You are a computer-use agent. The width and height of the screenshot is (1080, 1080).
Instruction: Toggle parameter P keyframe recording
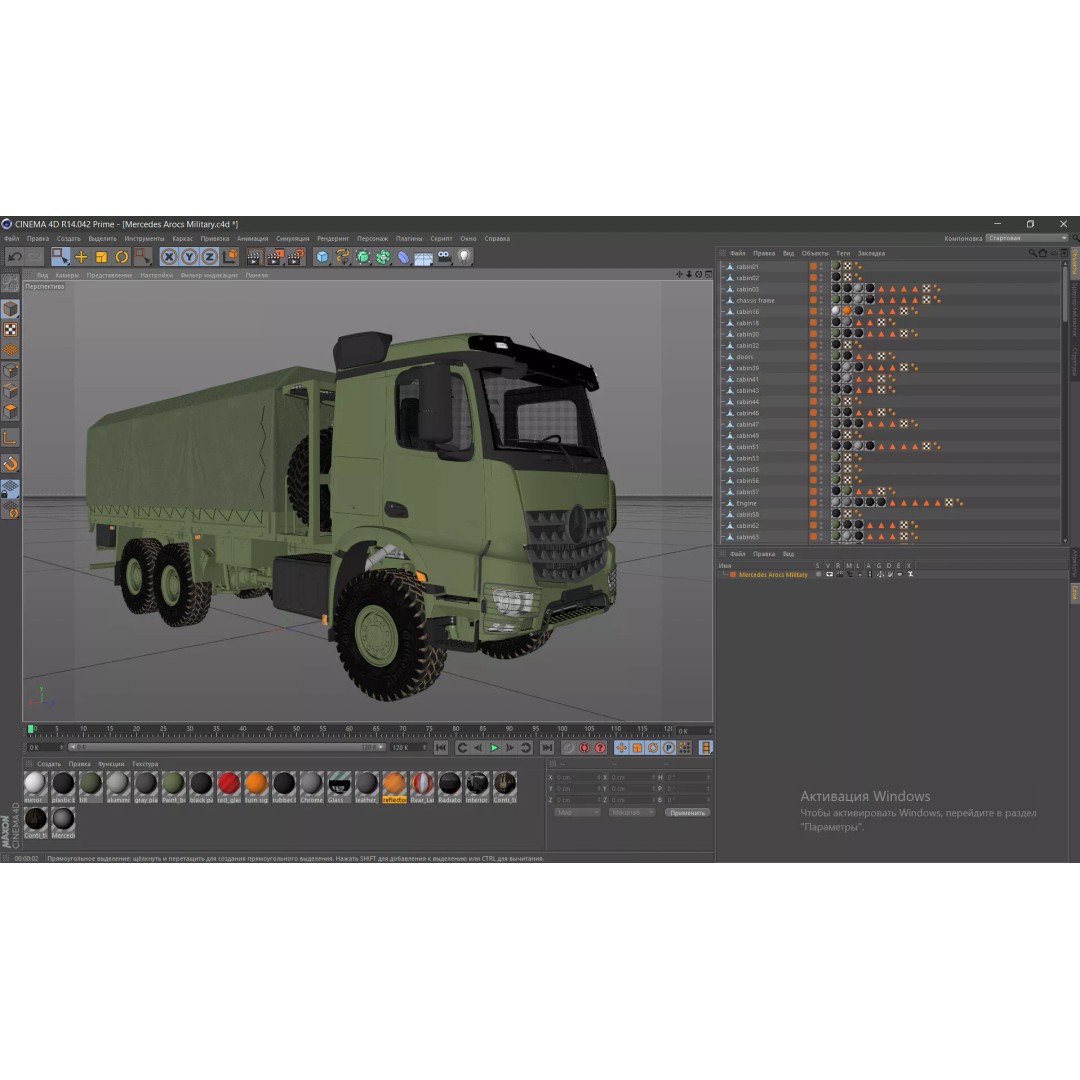pos(668,748)
